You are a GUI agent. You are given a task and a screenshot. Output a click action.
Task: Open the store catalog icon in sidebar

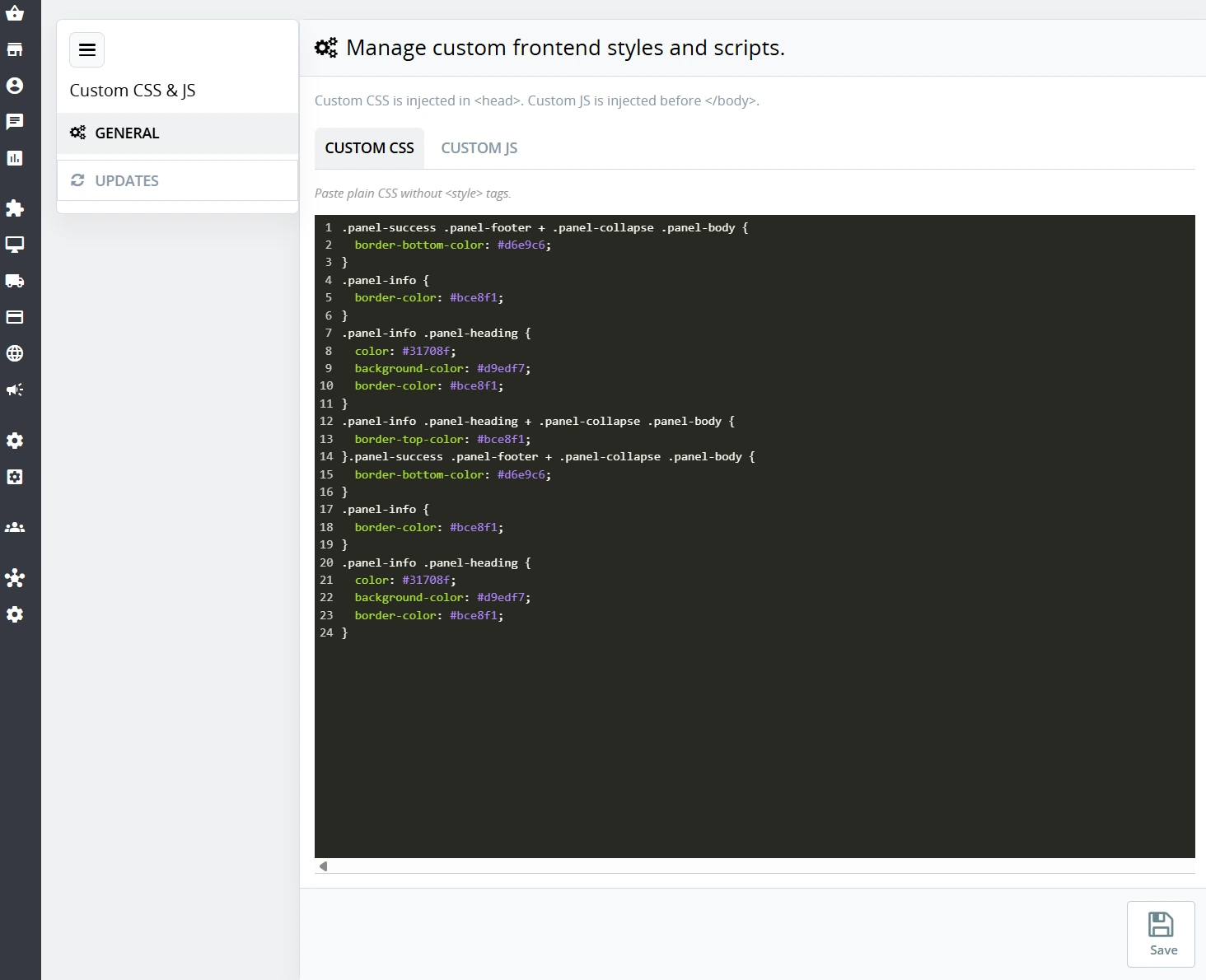pyautogui.click(x=15, y=49)
